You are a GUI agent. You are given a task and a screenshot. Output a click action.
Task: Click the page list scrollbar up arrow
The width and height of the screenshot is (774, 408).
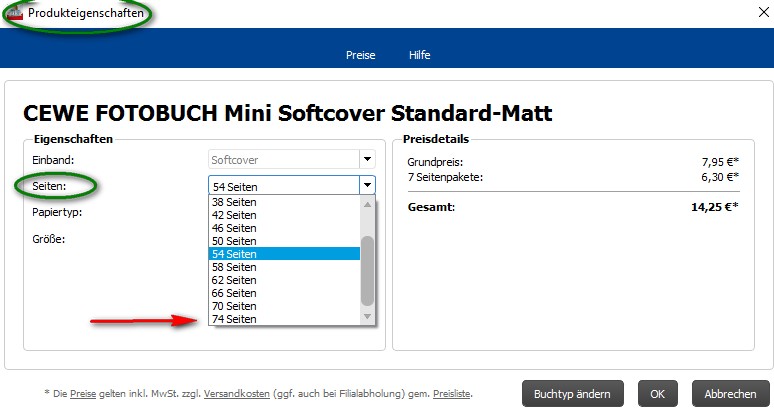tap(367, 204)
